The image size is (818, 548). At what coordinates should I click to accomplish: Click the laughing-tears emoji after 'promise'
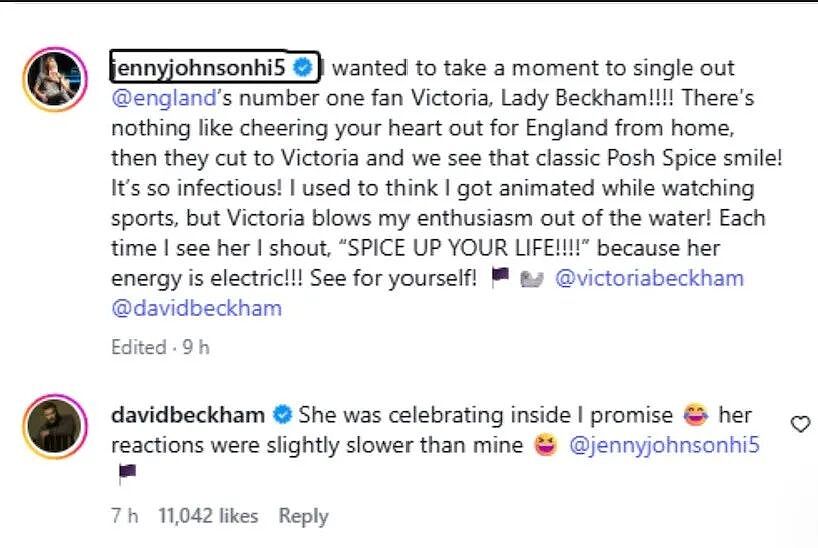click(695, 415)
